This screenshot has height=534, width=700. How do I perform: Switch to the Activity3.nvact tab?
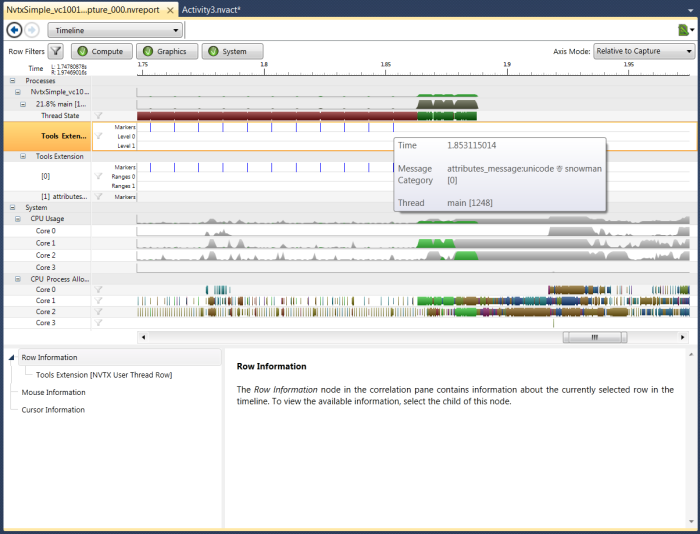(217, 9)
